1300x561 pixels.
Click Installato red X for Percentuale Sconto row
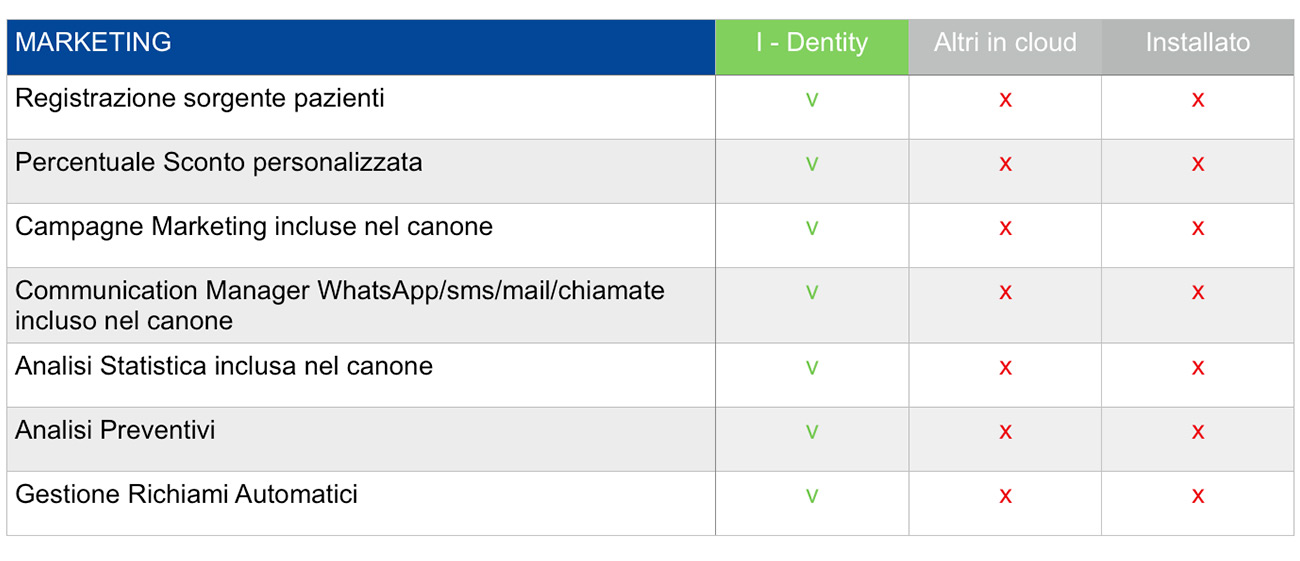point(1198,164)
